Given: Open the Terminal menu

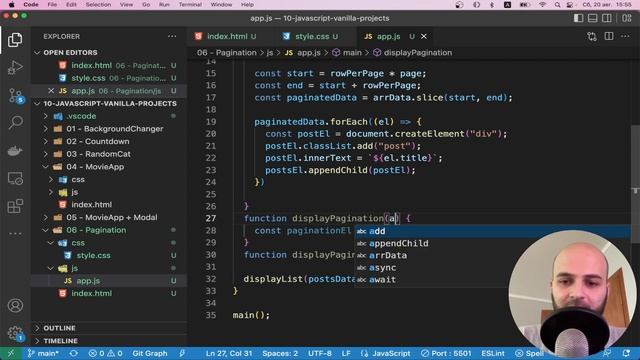Looking at the screenshot, I should (x=190, y=4).
